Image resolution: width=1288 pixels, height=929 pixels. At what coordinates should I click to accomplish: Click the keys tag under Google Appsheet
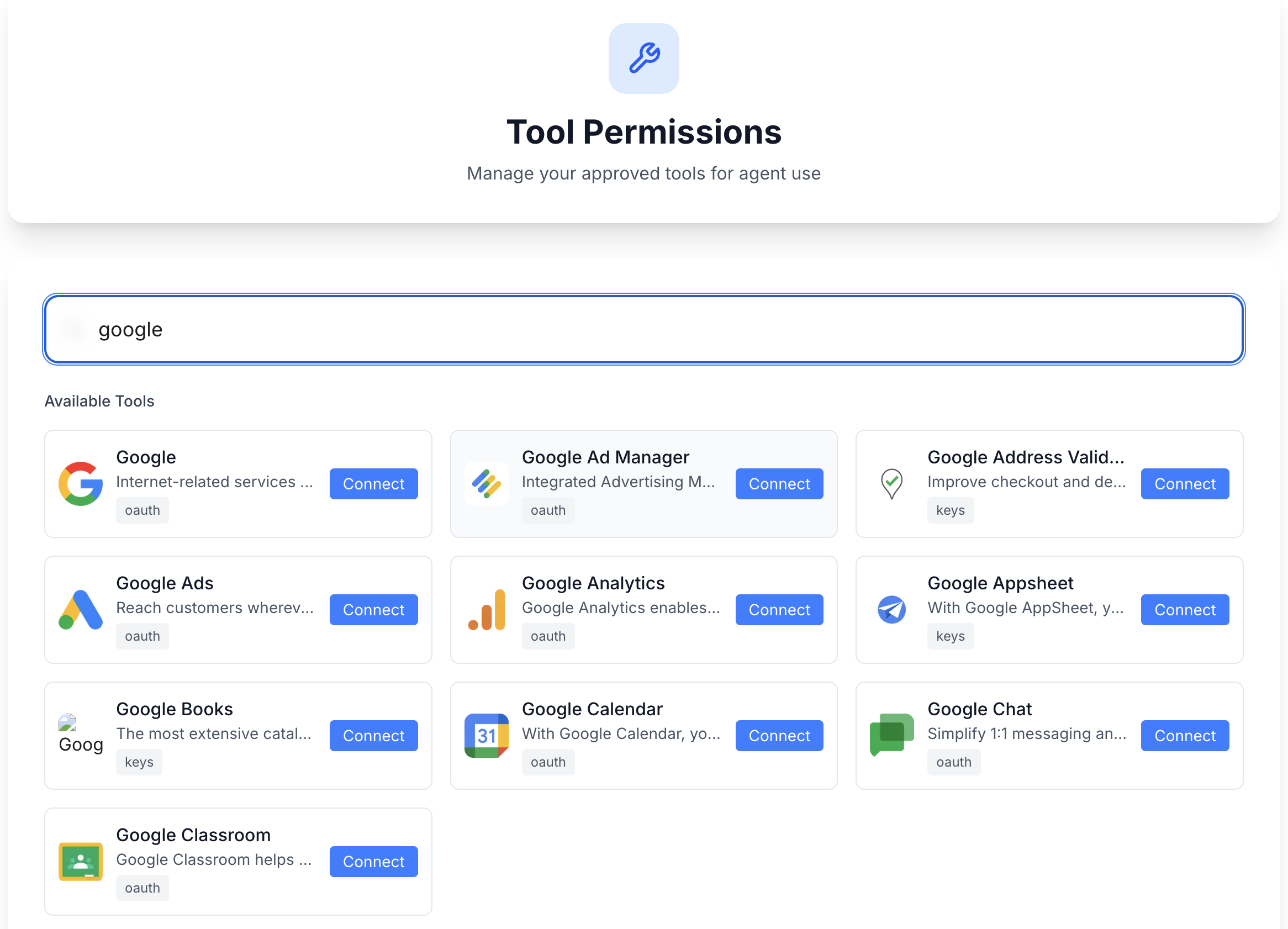[950, 636]
